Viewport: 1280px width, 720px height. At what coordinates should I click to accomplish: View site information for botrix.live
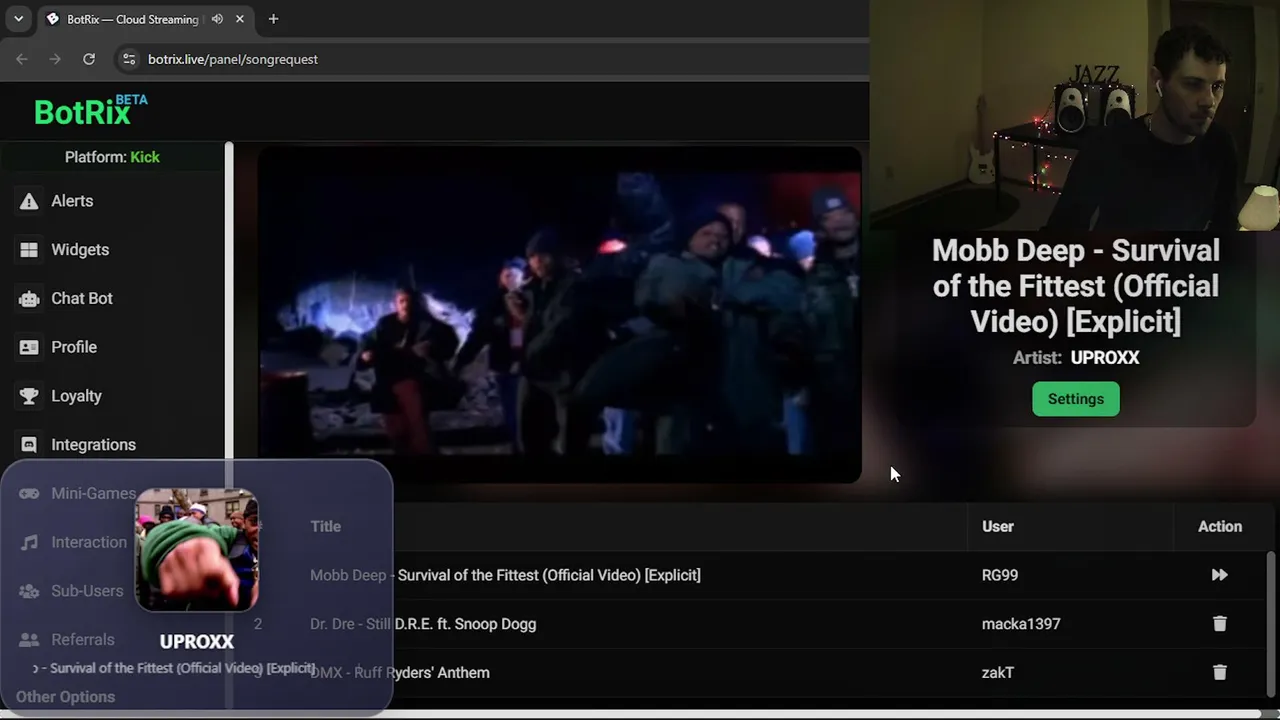click(x=129, y=59)
